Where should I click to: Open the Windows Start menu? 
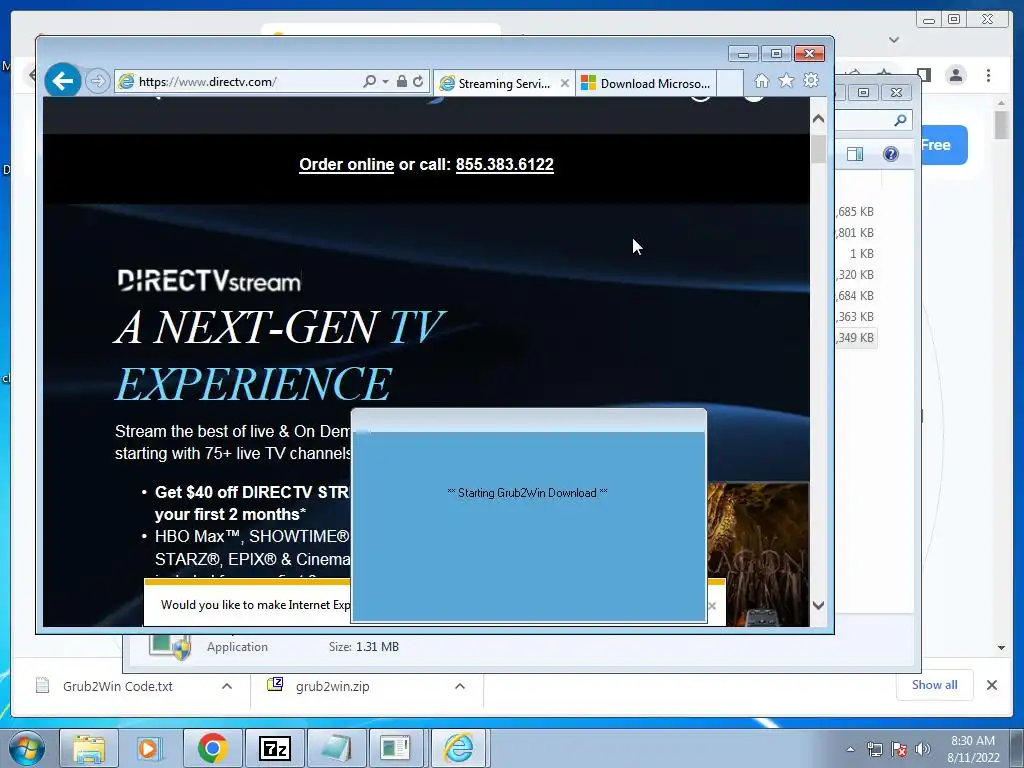27,748
